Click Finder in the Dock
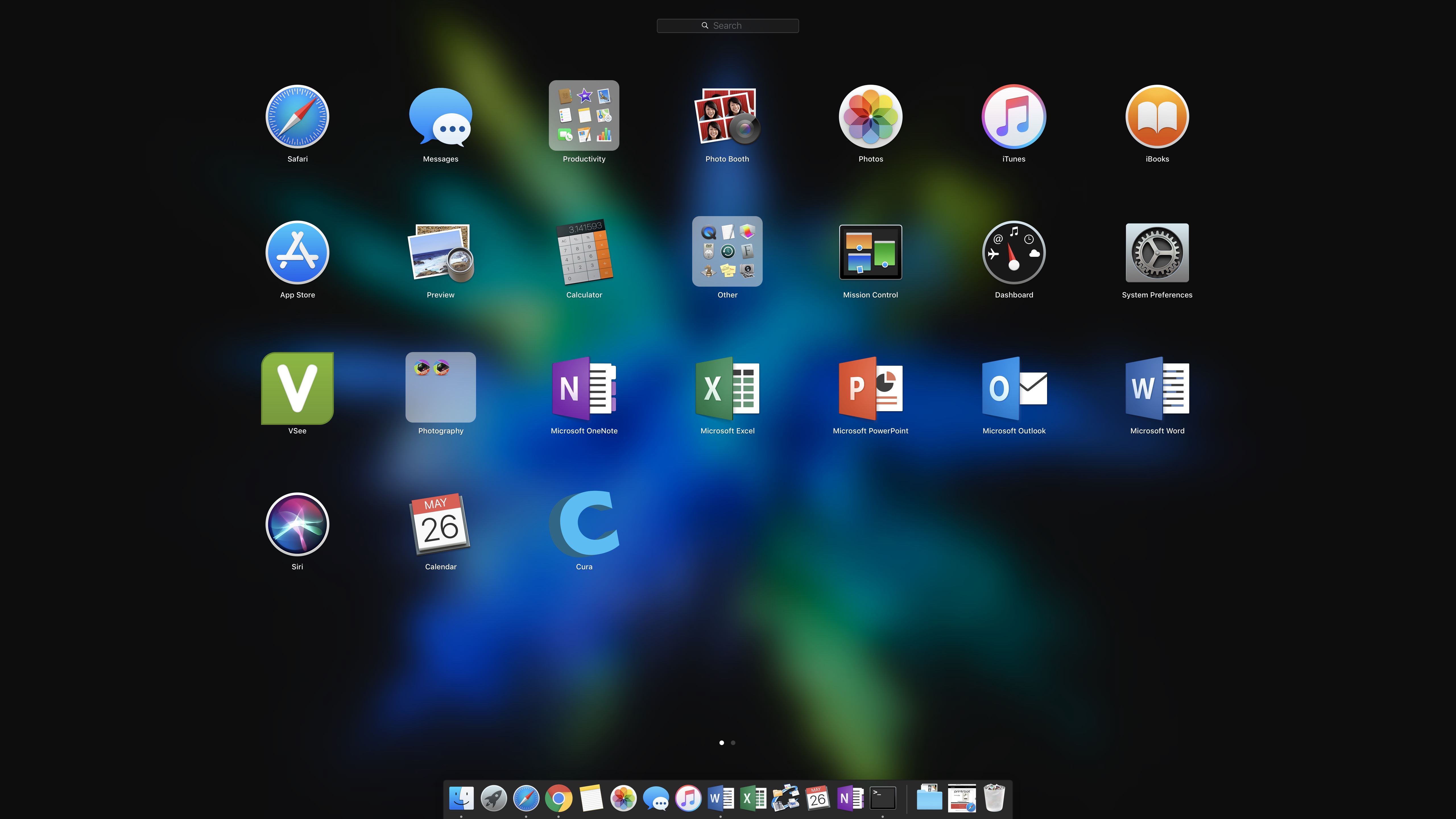The width and height of the screenshot is (1456, 819). point(461,799)
